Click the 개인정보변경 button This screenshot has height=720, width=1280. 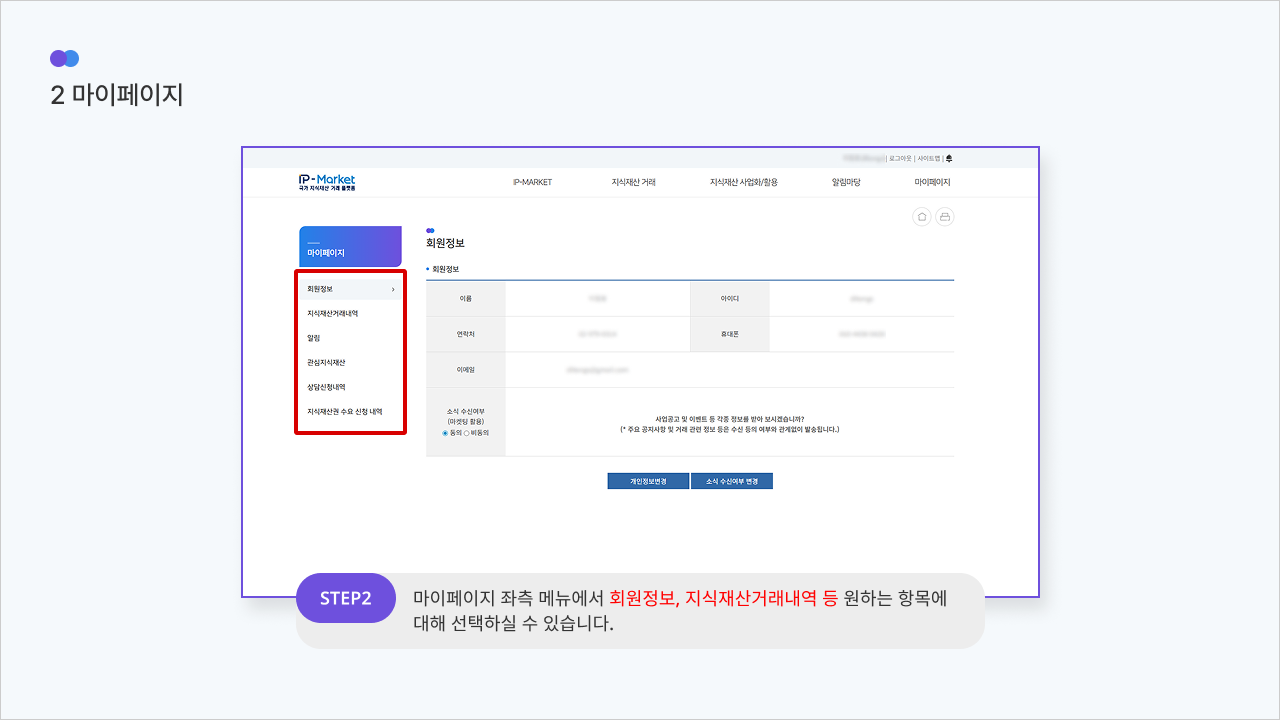(x=648, y=481)
